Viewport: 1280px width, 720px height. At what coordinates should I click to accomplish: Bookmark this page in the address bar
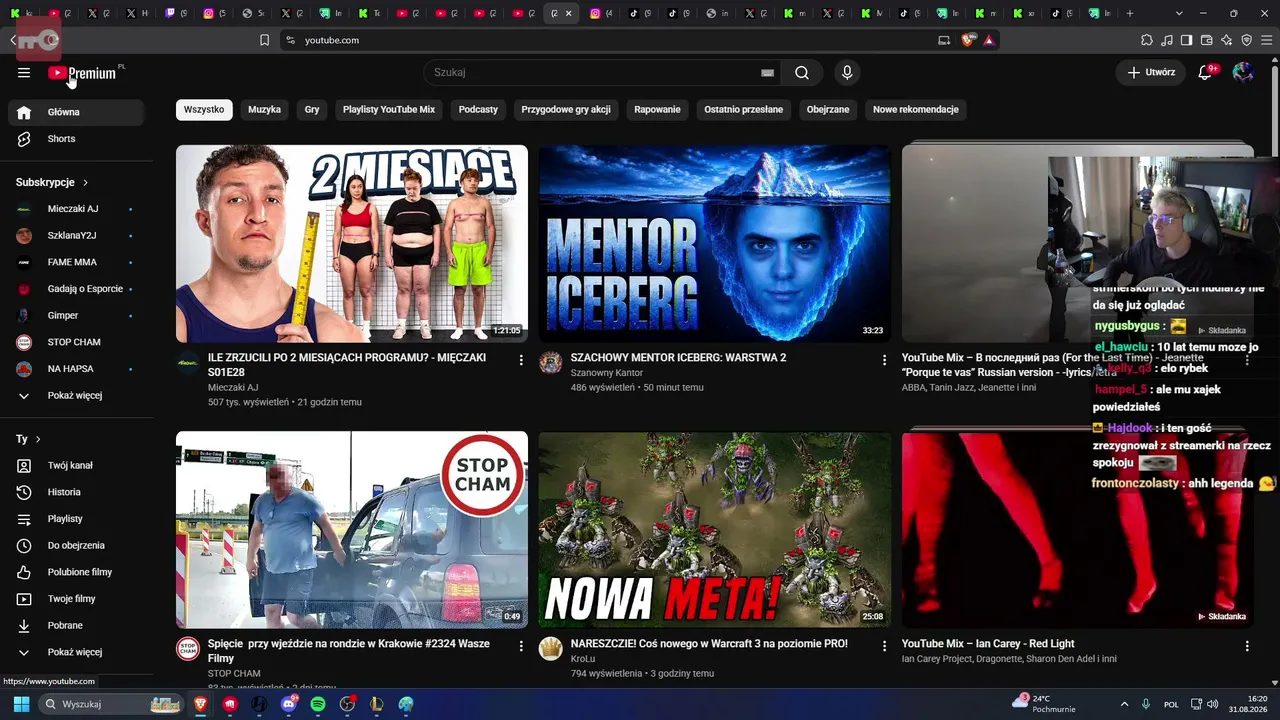[x=264, y=40]
